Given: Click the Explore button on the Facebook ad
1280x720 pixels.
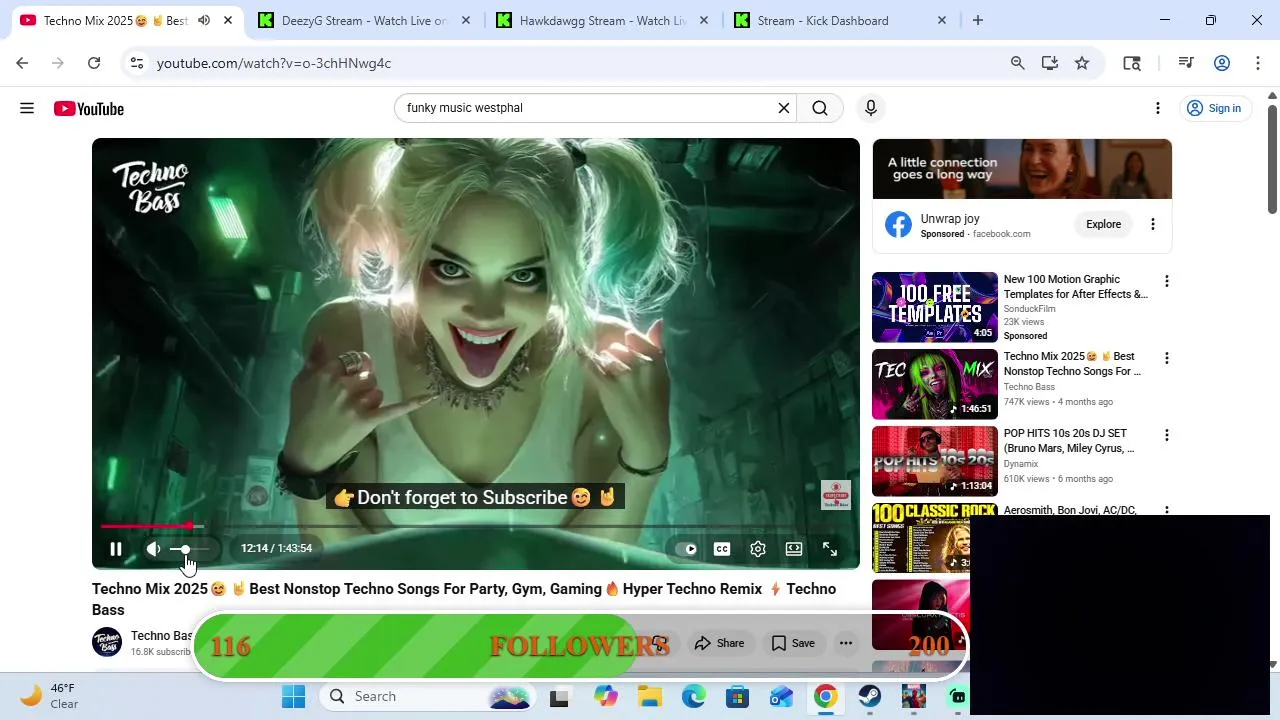Looking at the screenshot, I should [x=1104, y=224].
